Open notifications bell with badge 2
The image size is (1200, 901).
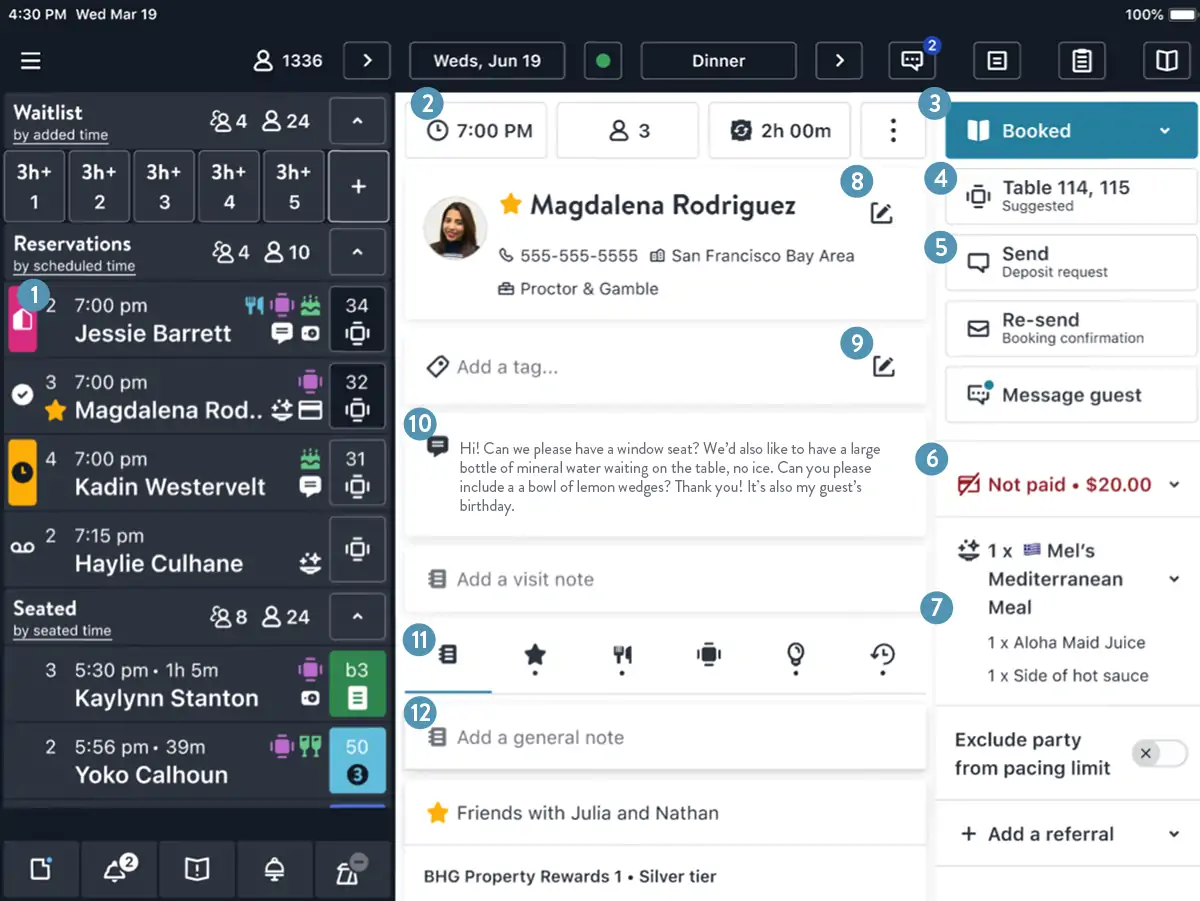point(119,869)
